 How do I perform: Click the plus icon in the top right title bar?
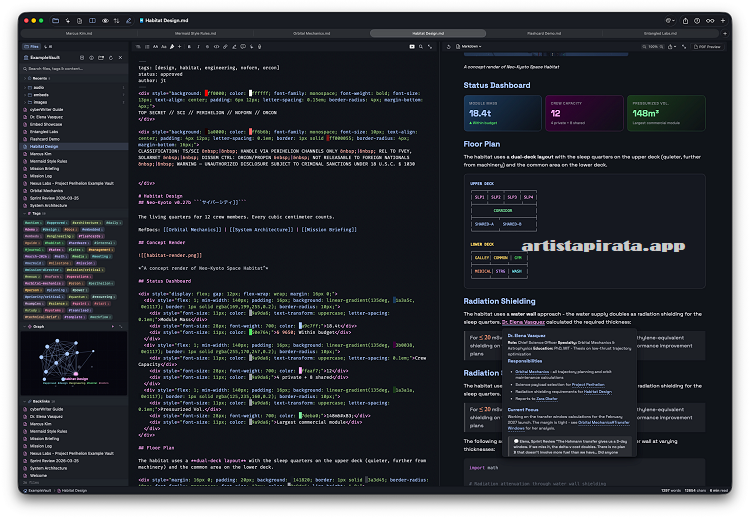pyautogui.click(x=723, y=21)
